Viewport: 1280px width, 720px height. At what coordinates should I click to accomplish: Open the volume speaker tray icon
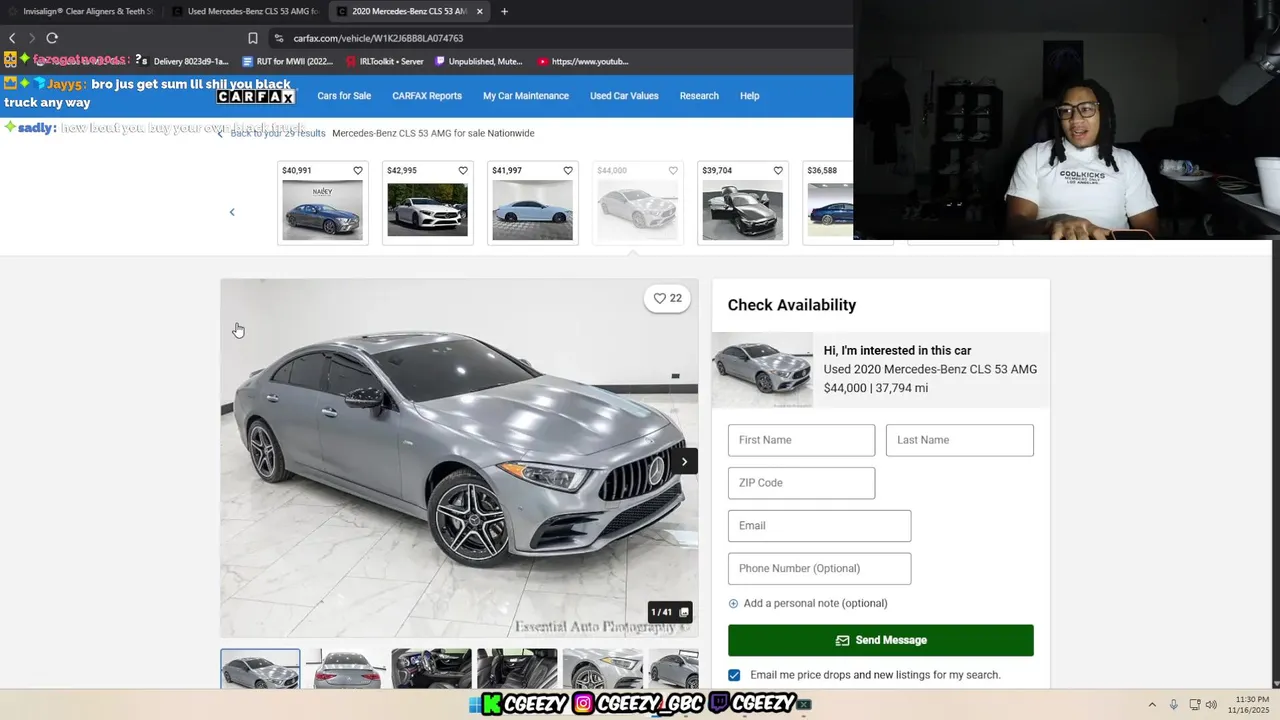(x=1212, y=704)
